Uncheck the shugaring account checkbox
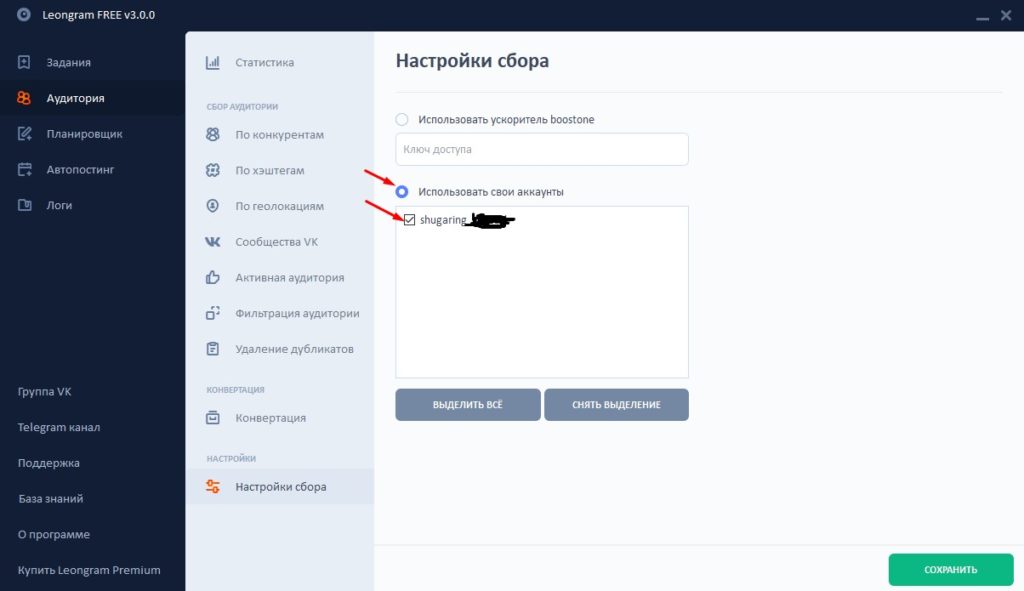 click(x=409, y=220)
